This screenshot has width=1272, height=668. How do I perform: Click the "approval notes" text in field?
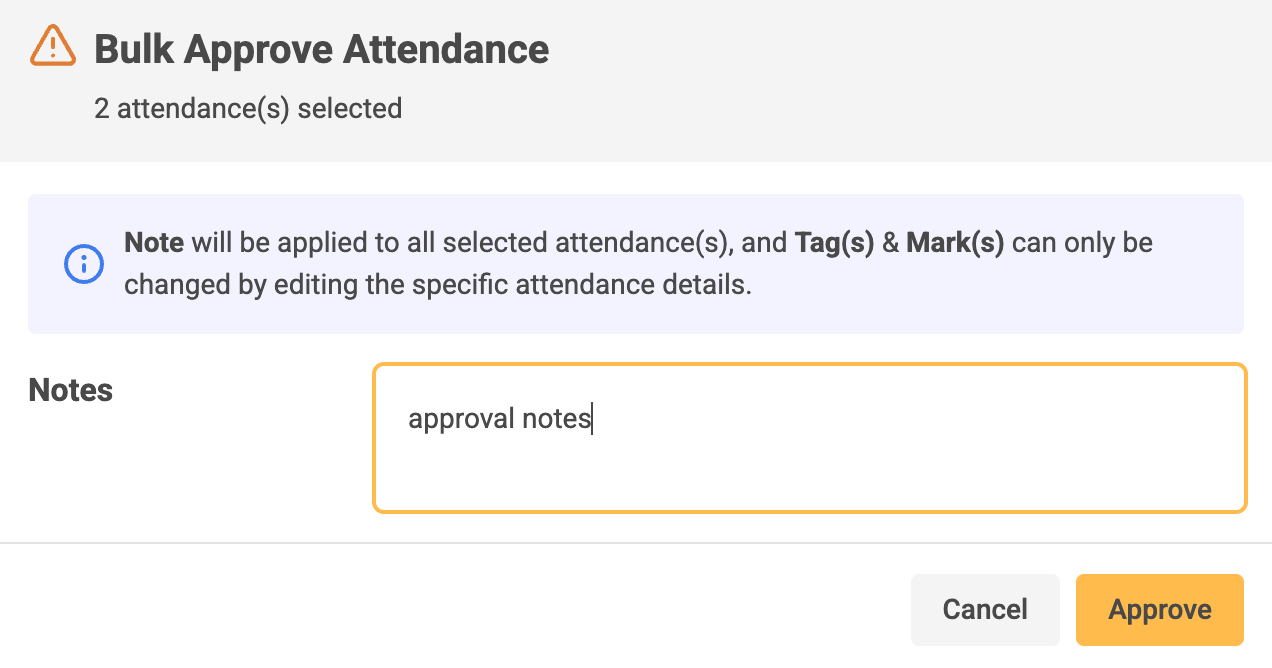pyautogui.click(x=500, y=419)
